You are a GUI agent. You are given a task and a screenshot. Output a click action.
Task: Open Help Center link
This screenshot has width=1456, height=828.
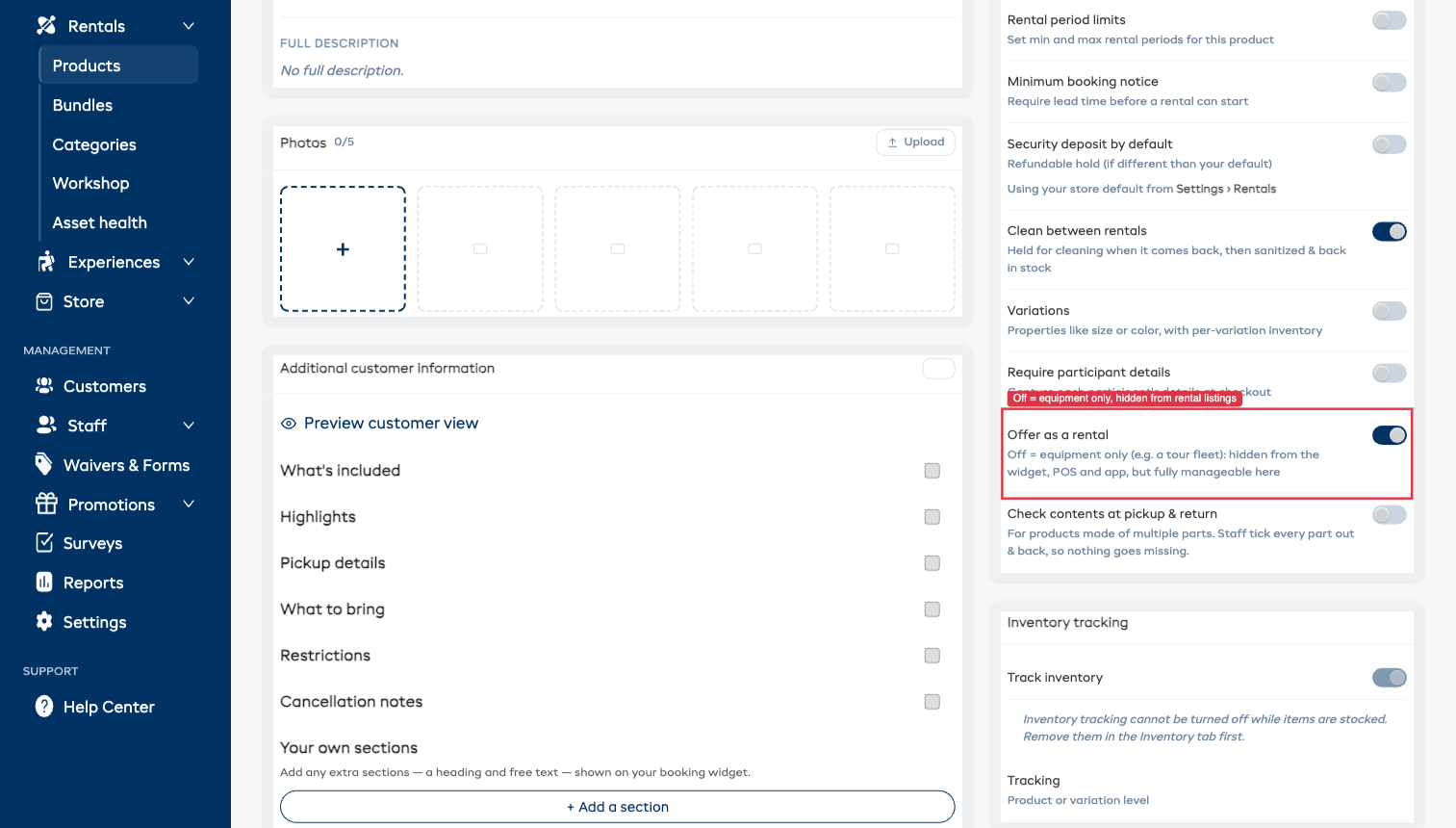click(109, 707)
